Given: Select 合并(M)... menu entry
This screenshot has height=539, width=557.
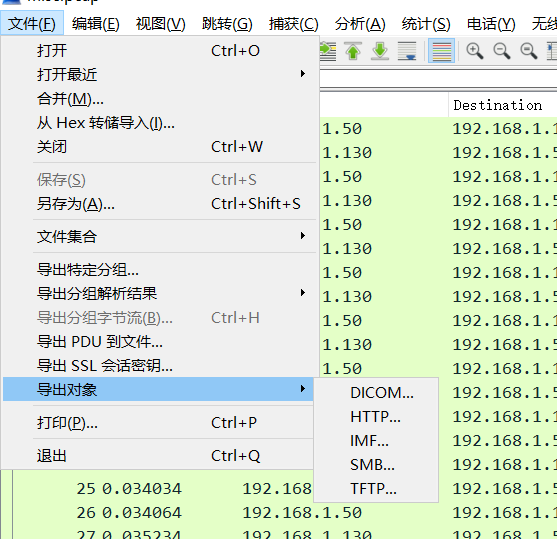Looking at the screenshot, I should (159, 99).
